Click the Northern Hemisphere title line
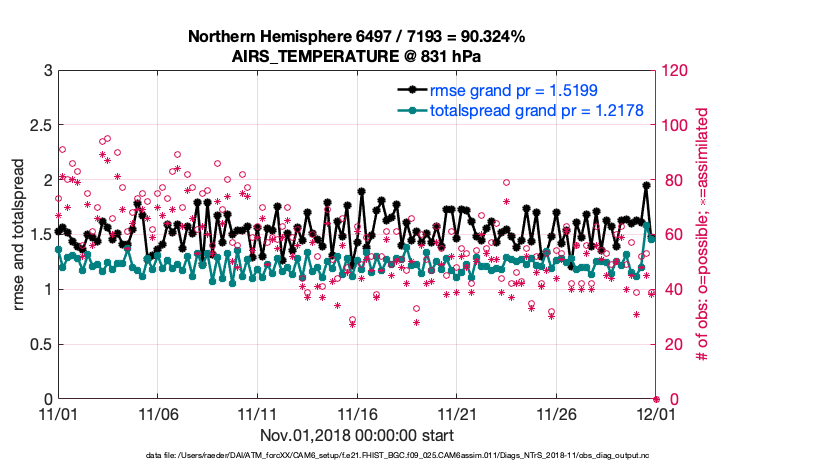This screenshot has height=470, width=830. pos(357,37)
